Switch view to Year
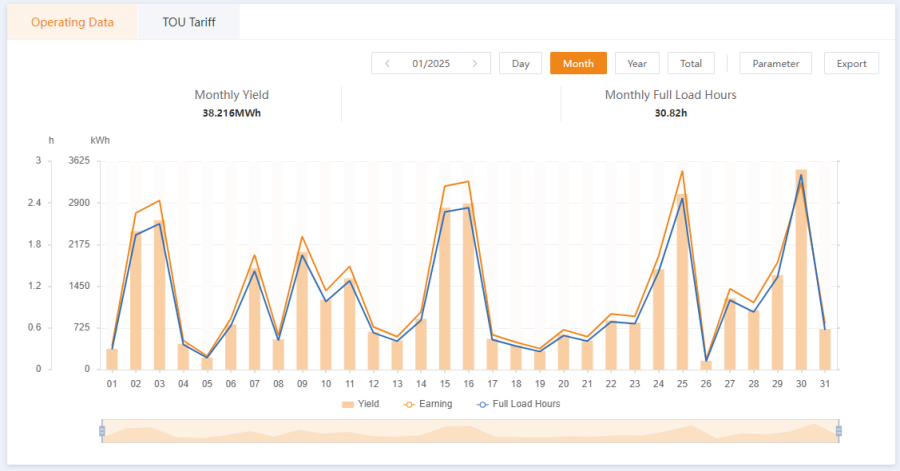This screenshot has width=900, height=471. point(637,63)
